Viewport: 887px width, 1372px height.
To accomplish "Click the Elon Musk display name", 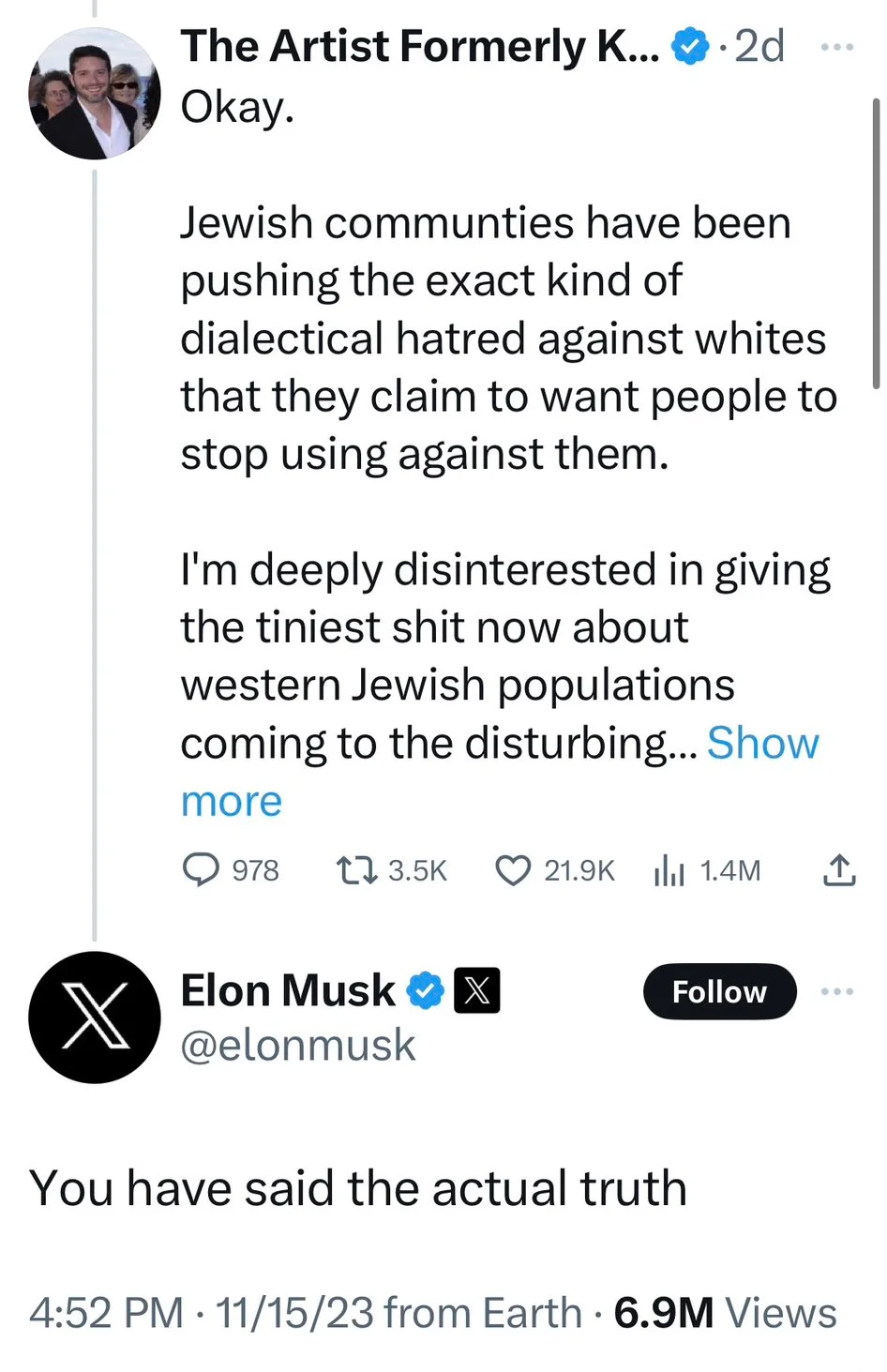I will 288,990.
